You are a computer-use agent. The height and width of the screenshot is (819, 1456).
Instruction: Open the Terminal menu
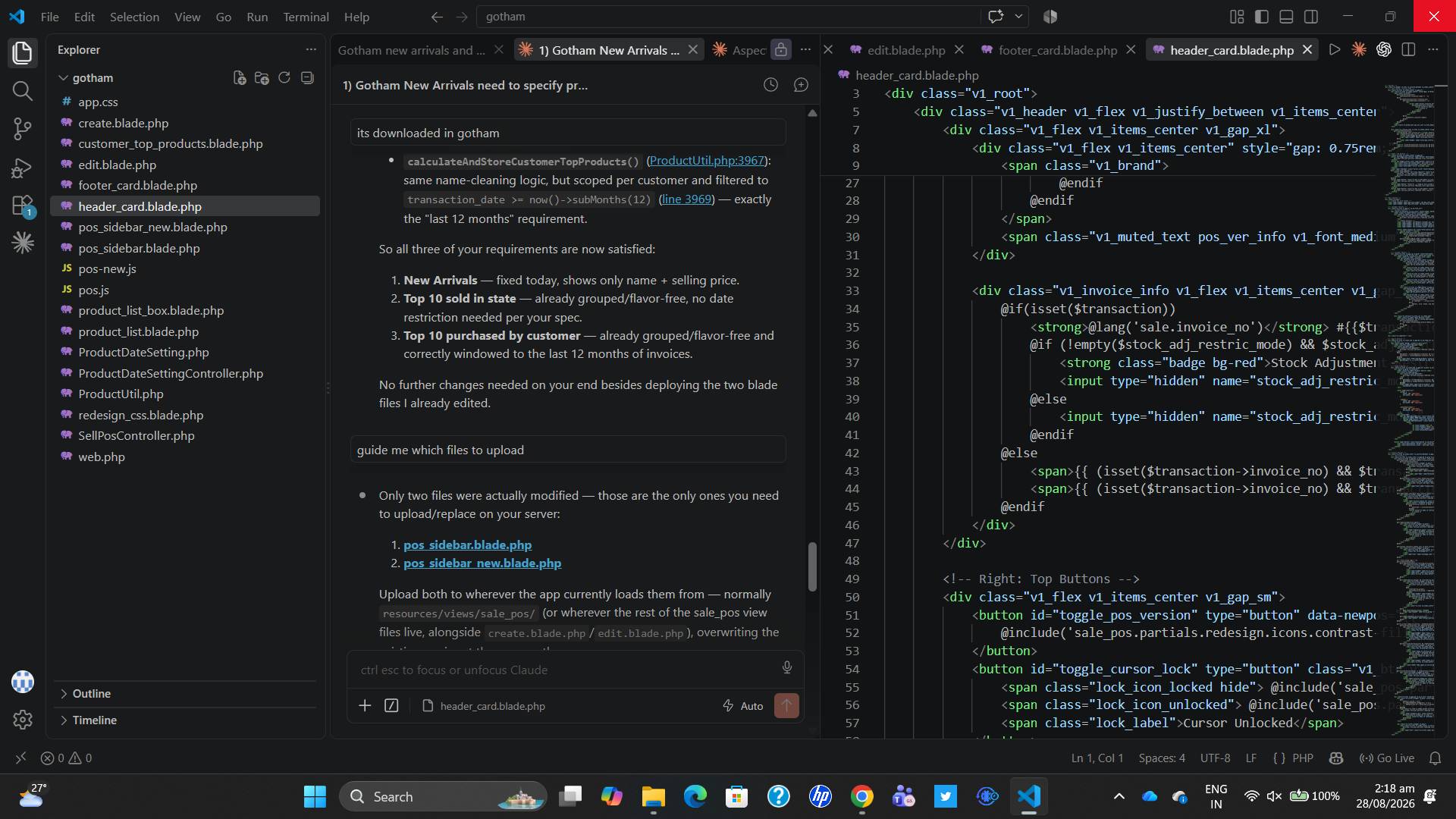pyautogui.click(x=306, y=17)
